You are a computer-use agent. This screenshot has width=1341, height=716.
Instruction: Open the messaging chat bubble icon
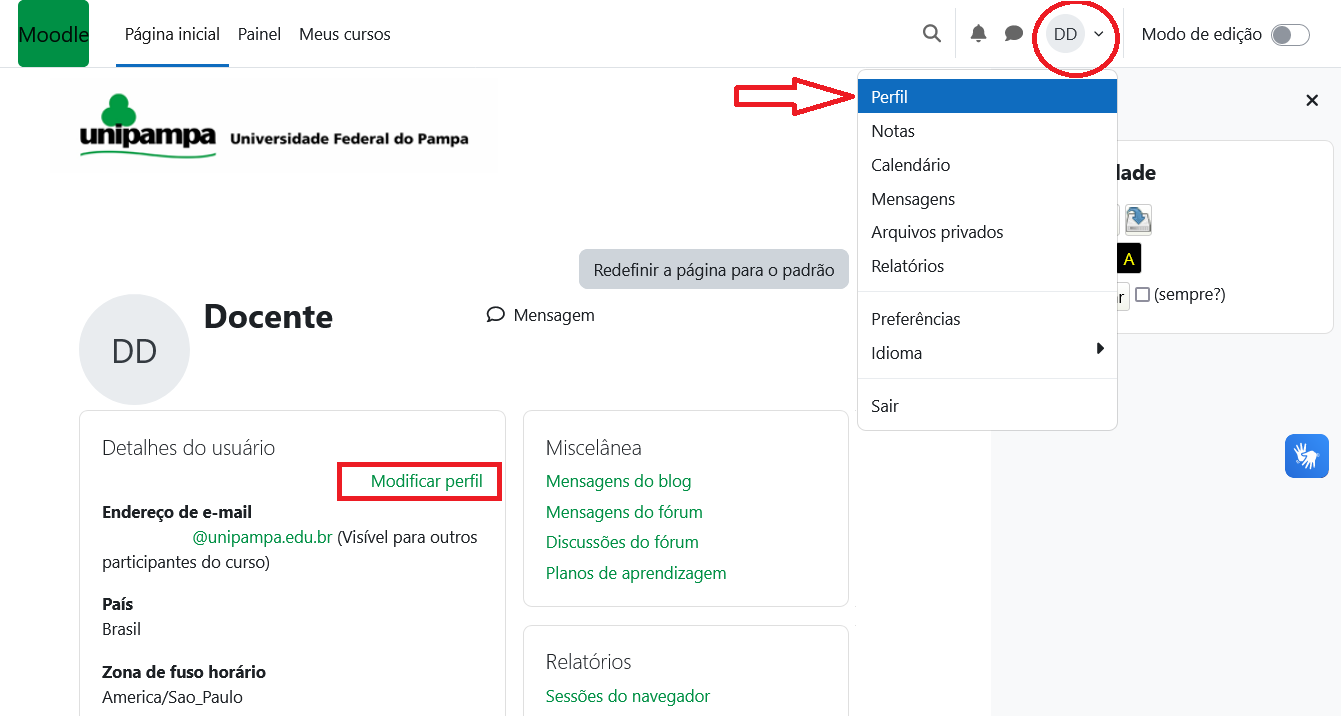pyautogui.click(x=1013, y=34)
